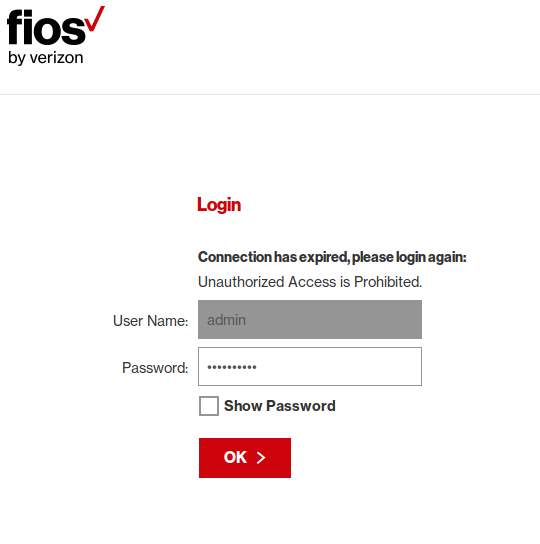Click the masked password dots
Screen dimensions: 540x544
(232, 367)
